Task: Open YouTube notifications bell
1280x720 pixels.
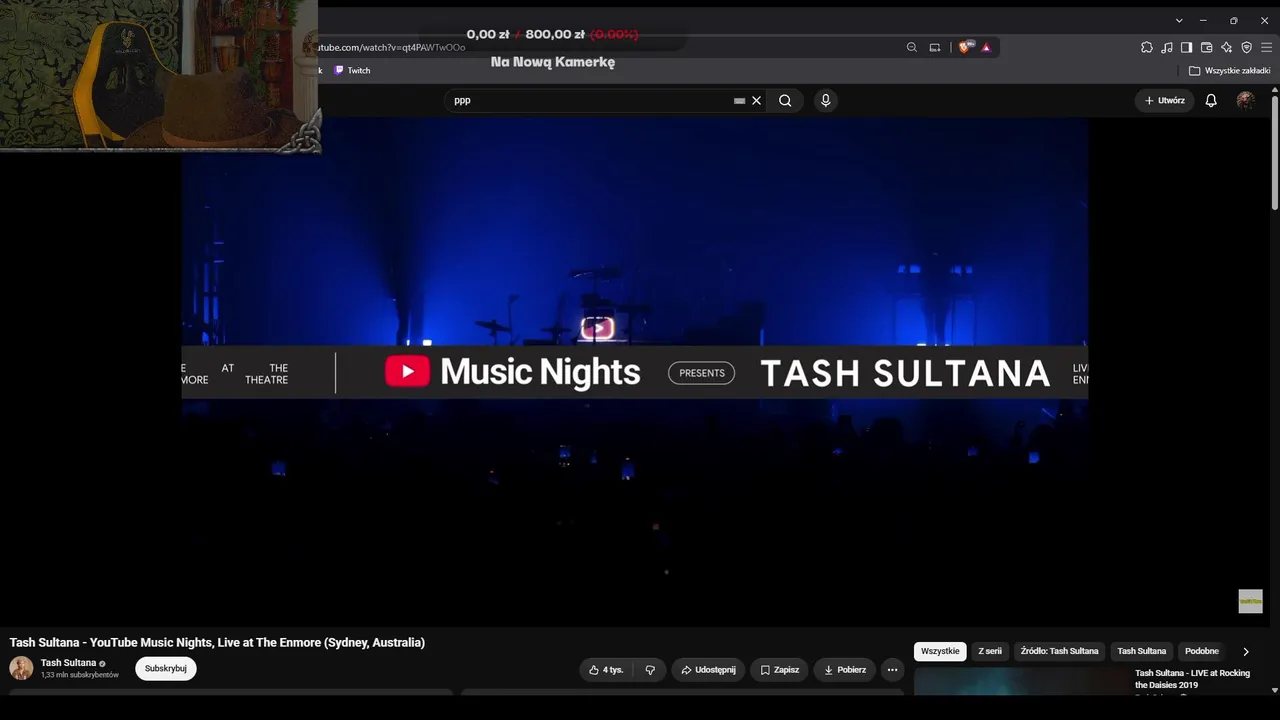Action: (1211, 100)
